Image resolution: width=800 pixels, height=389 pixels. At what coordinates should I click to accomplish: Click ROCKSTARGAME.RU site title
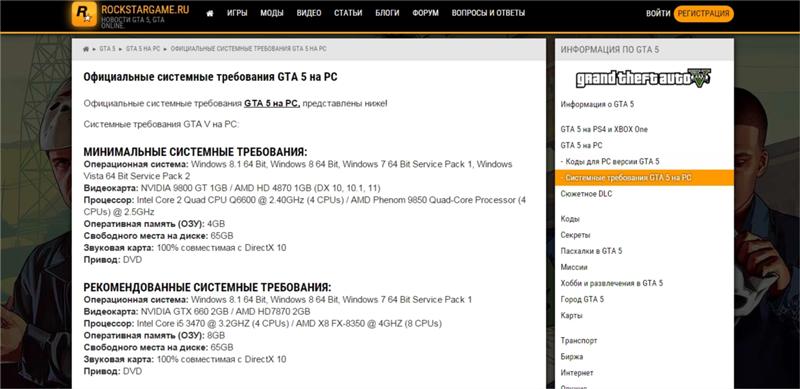[145, 9]
